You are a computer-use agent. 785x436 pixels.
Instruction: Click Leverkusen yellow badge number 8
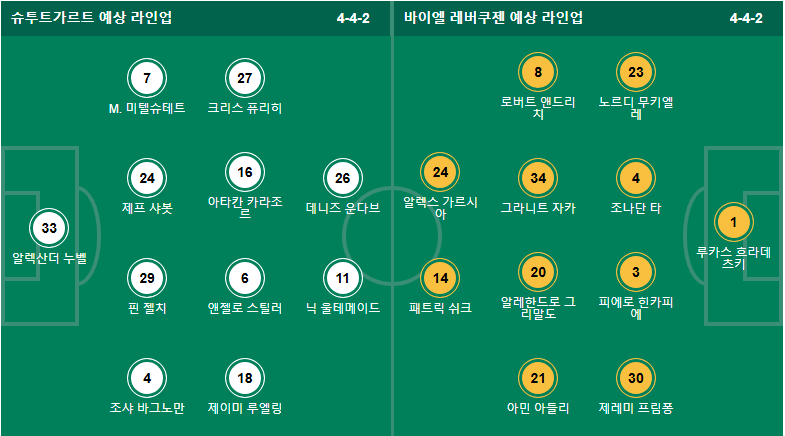coord(538,72)
